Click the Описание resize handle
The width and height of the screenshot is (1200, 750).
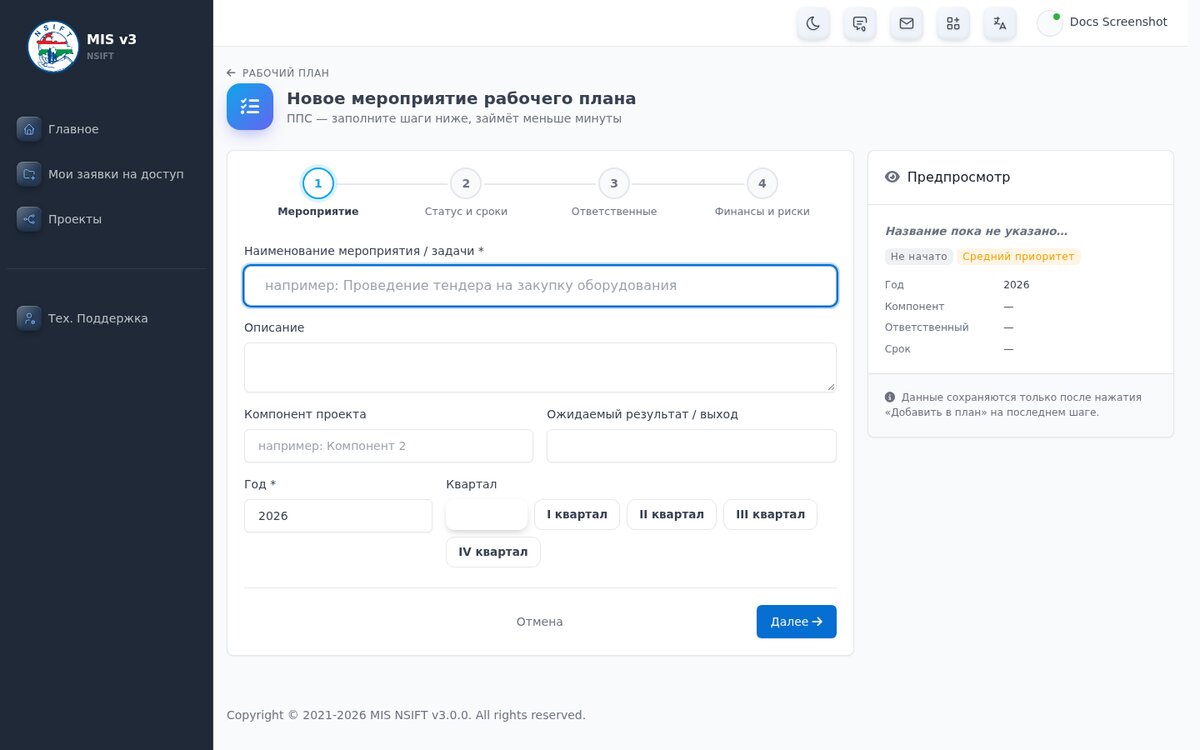click(x=830, y=386)
